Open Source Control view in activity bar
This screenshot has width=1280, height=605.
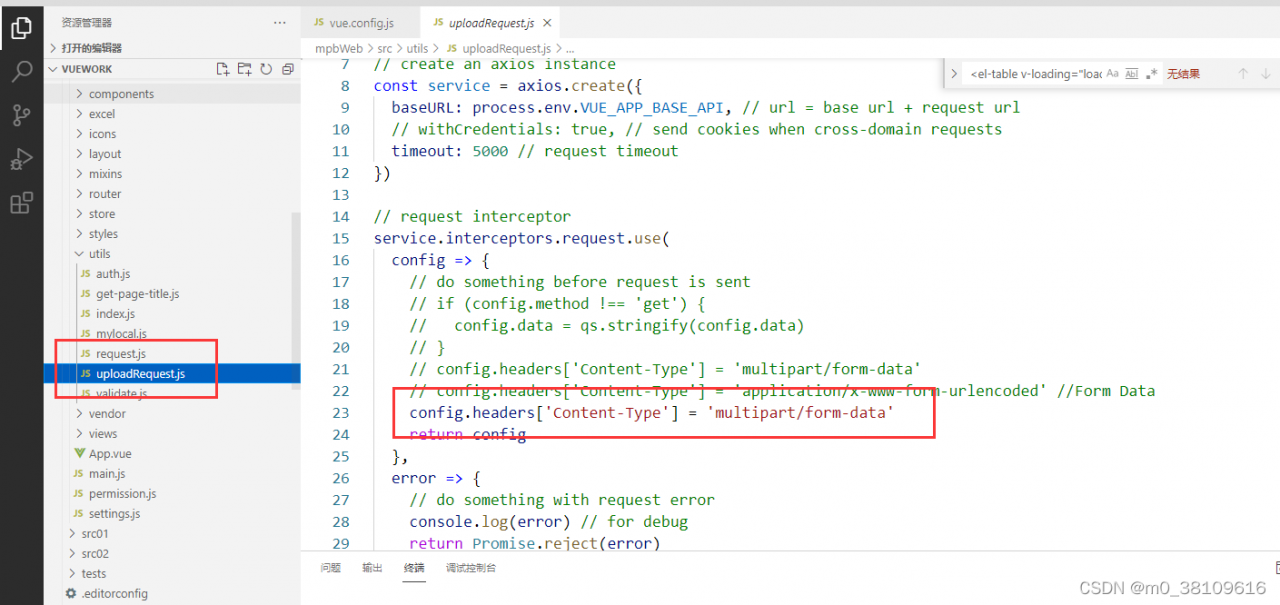[21, 115]
